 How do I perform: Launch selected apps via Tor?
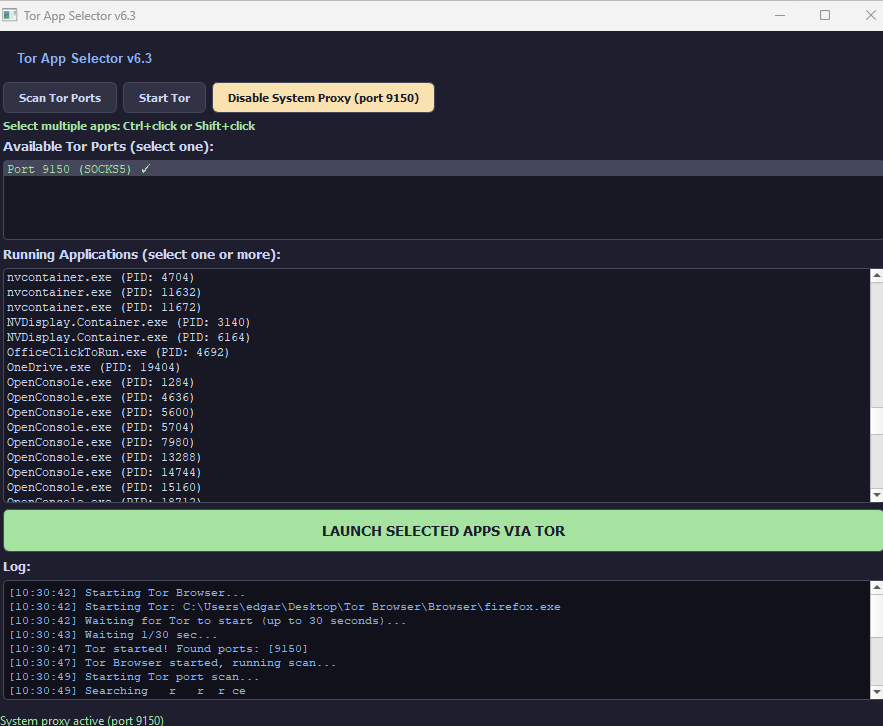[x=443, y=531]
